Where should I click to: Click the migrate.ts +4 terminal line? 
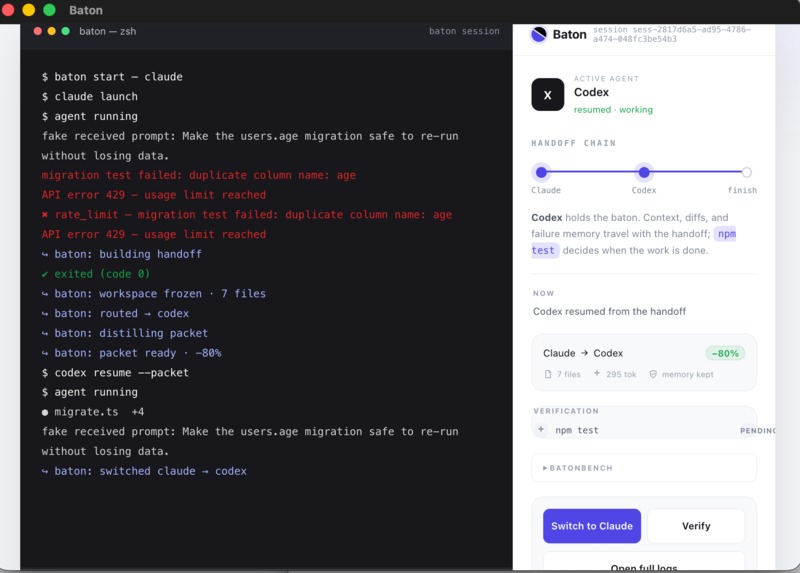point(93,412)
